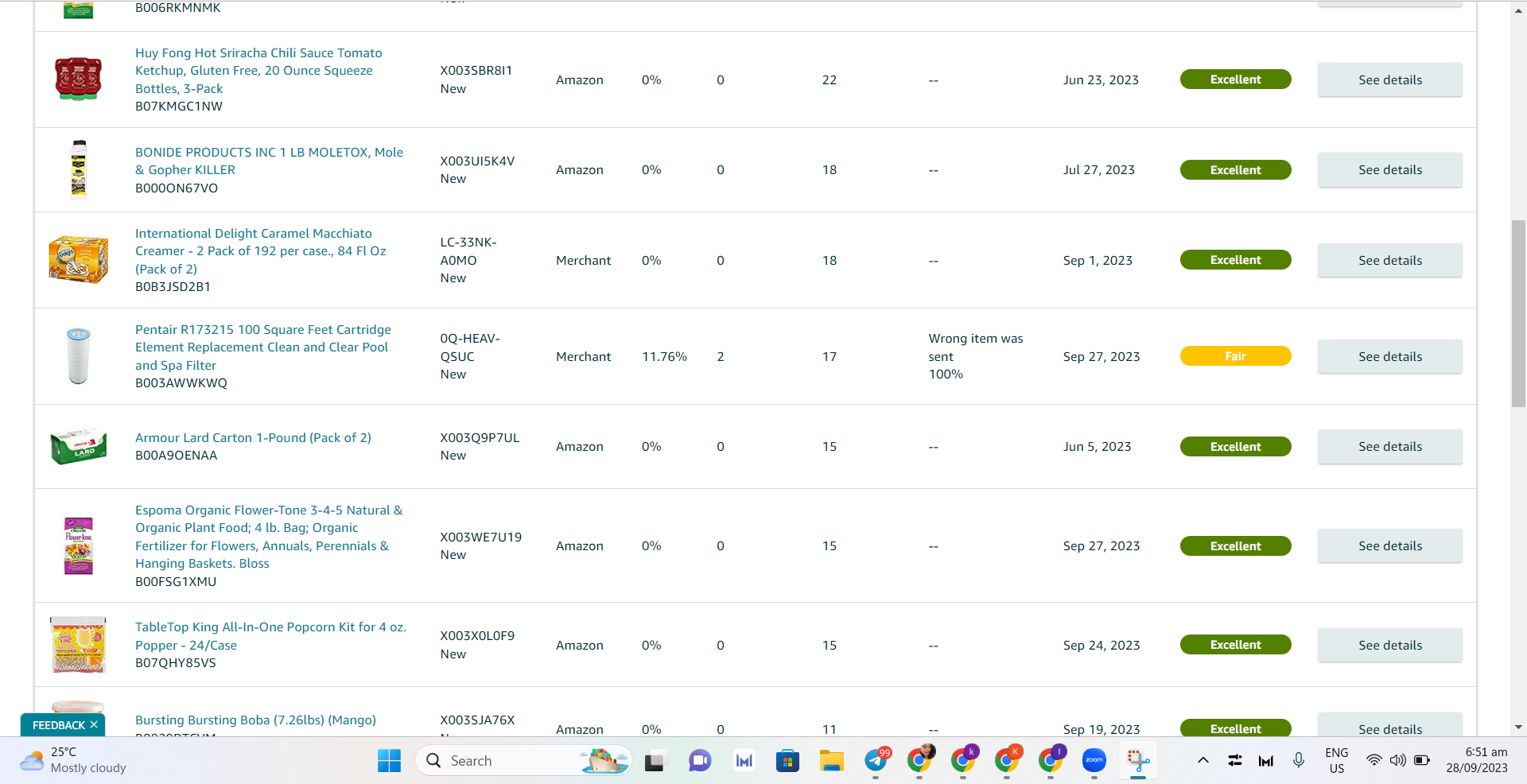See details for BONIDE Moletox

tap(1389, 170)
